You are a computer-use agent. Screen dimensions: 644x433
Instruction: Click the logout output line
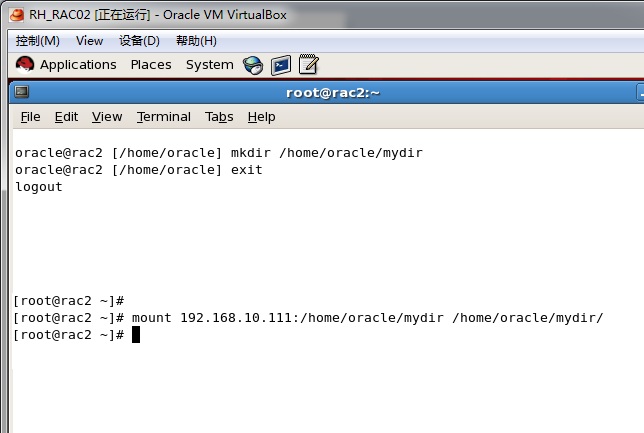tap(39, 187)
